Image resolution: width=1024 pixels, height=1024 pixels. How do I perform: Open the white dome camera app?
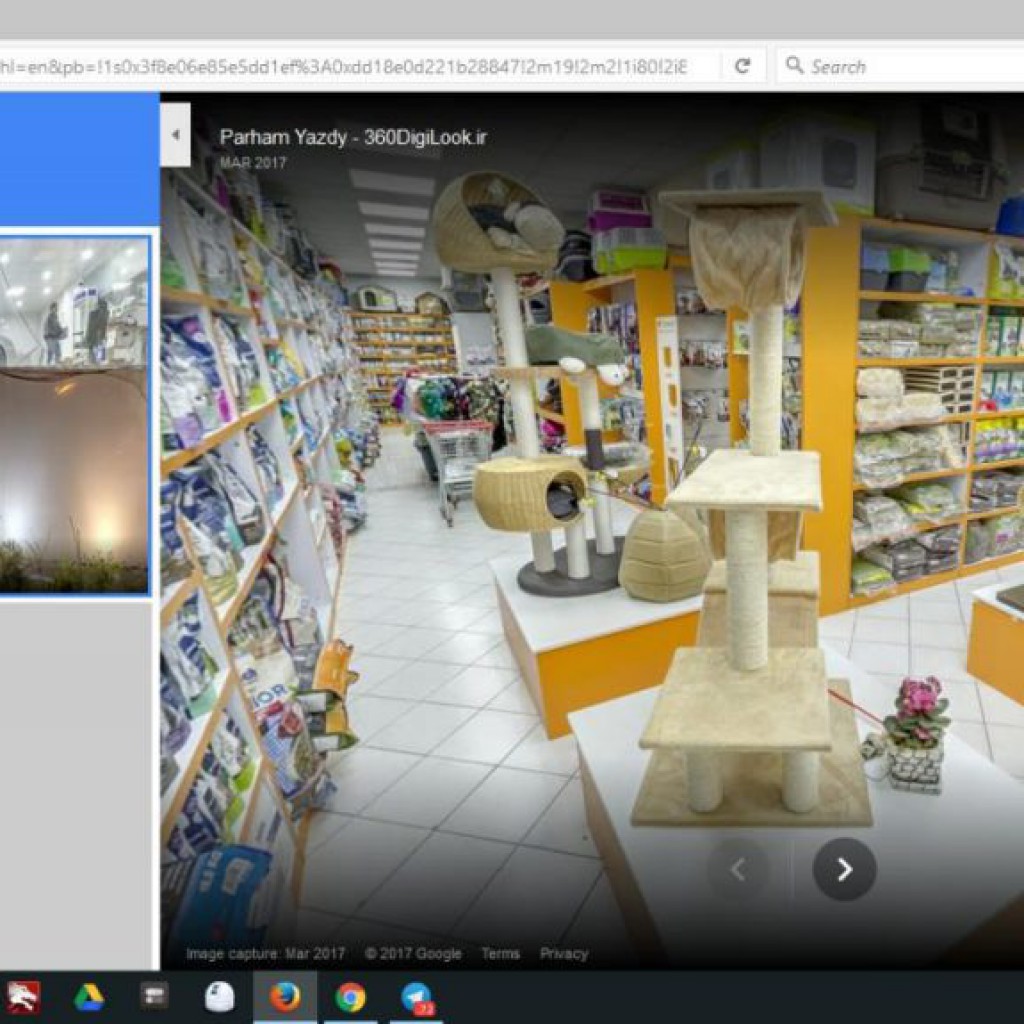pos(220,997)
